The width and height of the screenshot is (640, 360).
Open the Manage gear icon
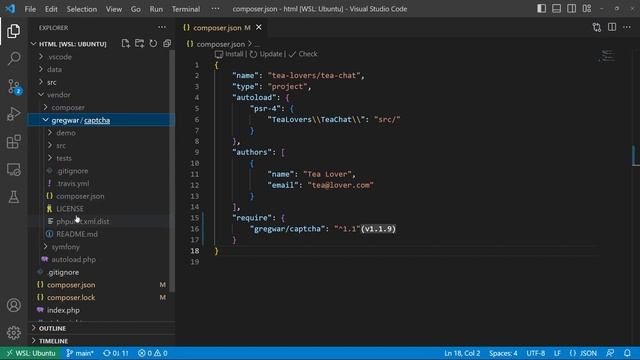point(13,333)
